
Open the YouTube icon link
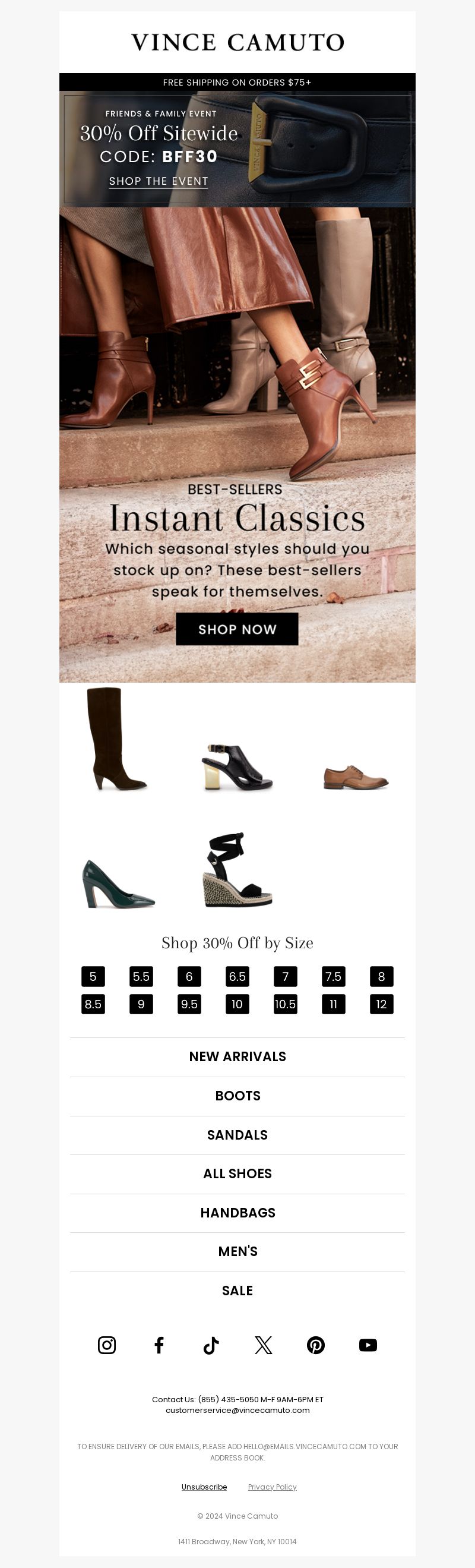tap(368, 1345)
